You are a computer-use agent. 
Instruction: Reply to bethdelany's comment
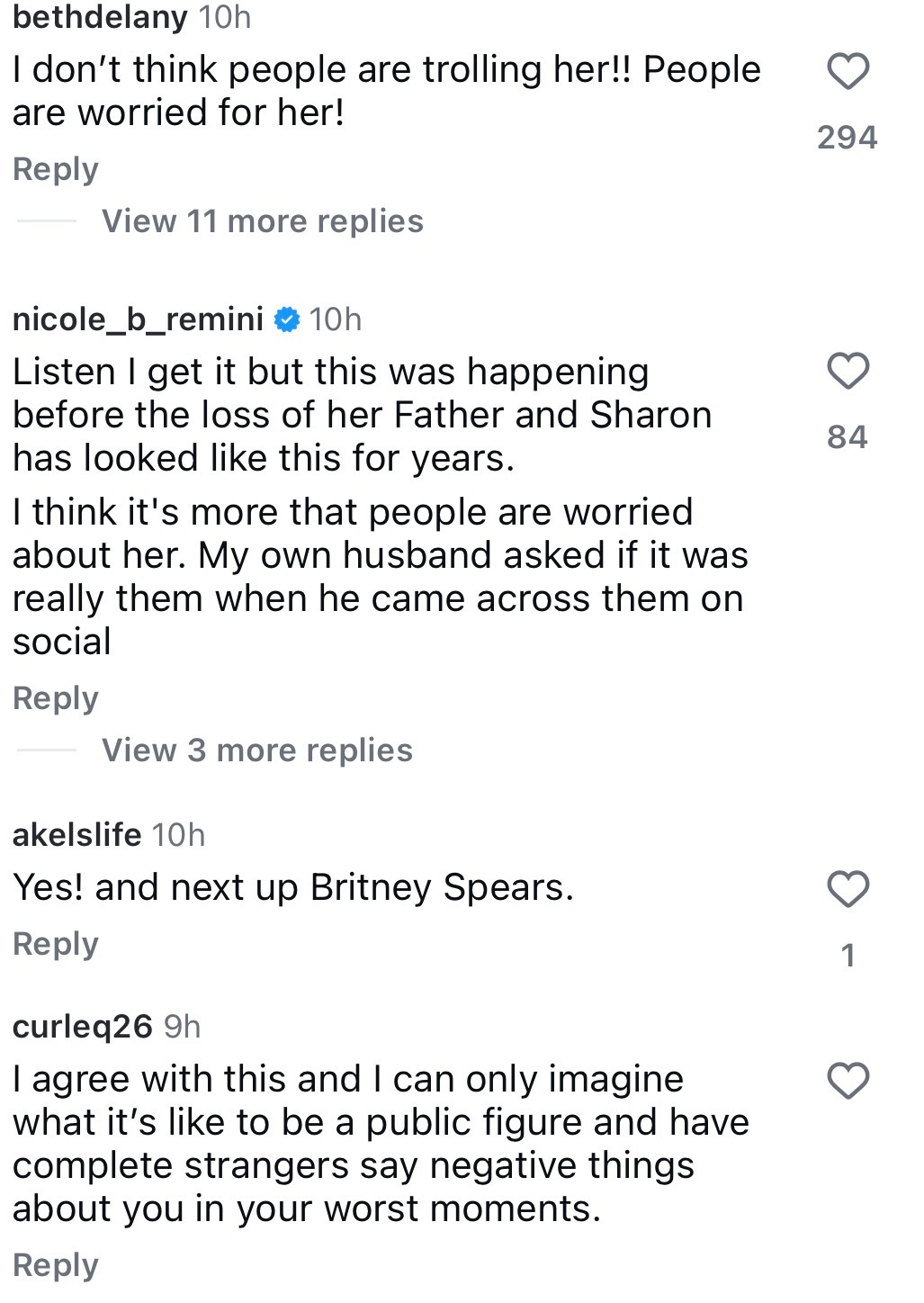coord(56,169)
